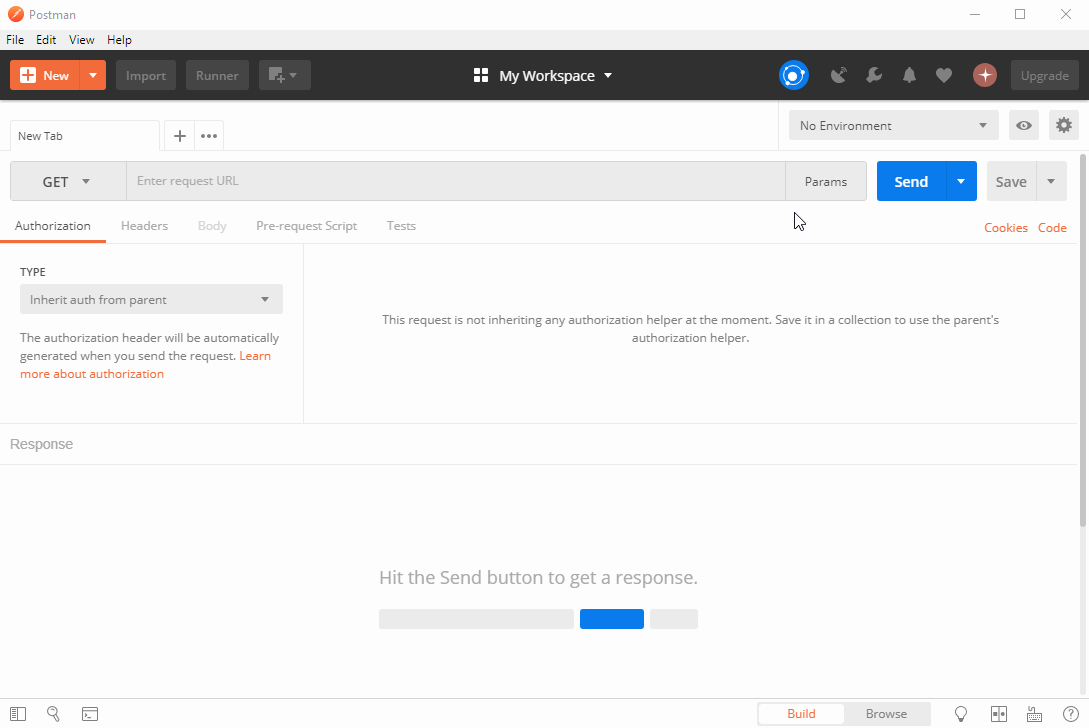The height and width of the screenshot is (728, 1089).
Task: Open the GET method dropdown
Action: (67, 181)
